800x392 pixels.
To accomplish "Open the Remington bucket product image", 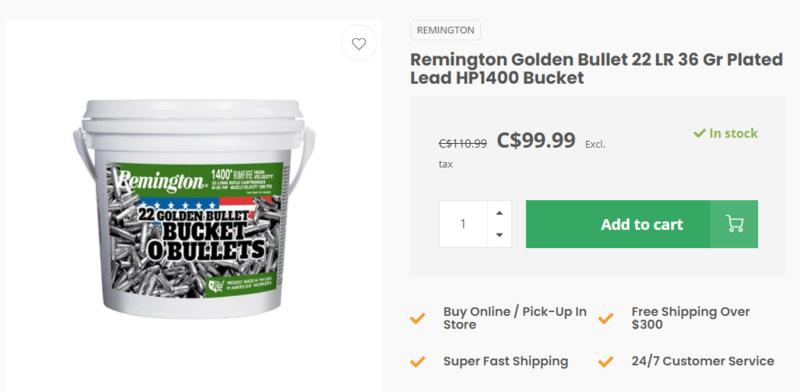I will tap(194, 208).
